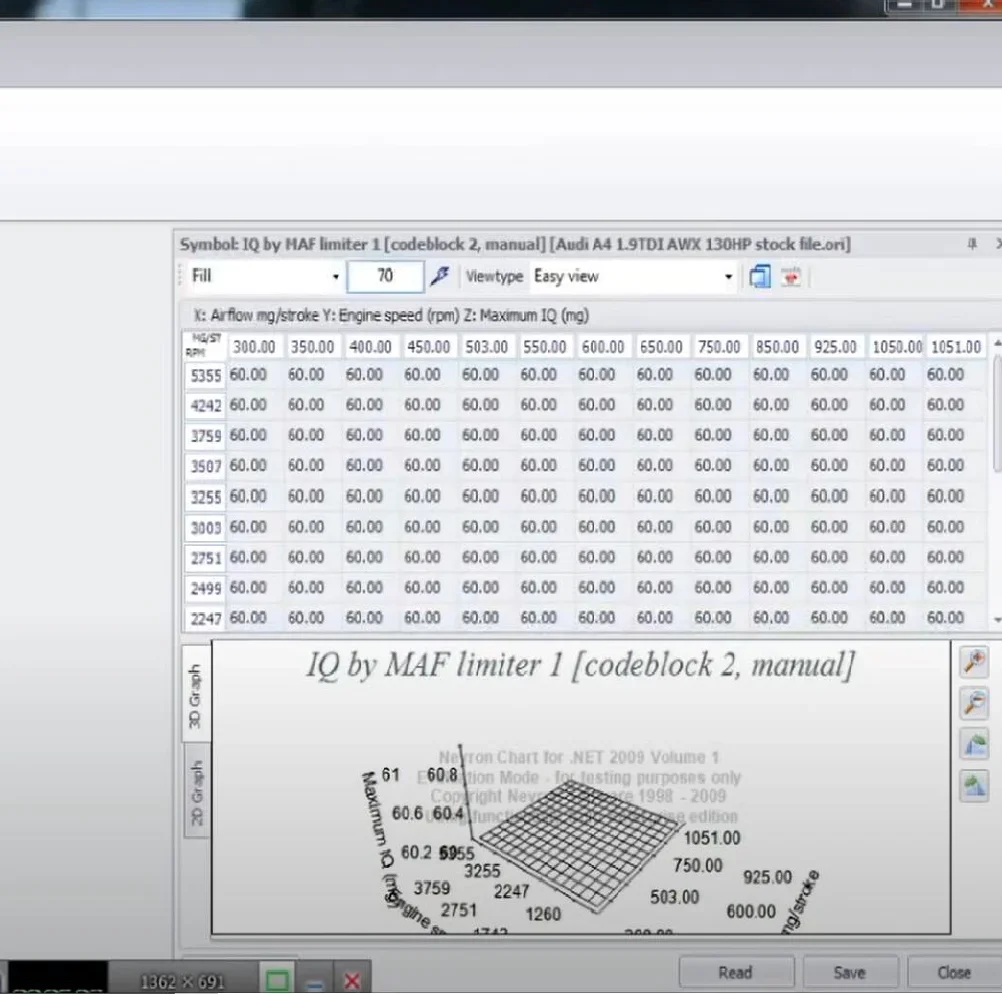Click the table's vertical scrollbar thumb

pos(995,410)
